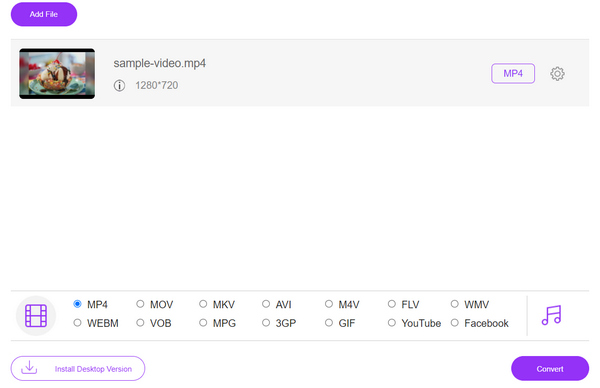Choose the Facebook preset option

pos(455,323)
